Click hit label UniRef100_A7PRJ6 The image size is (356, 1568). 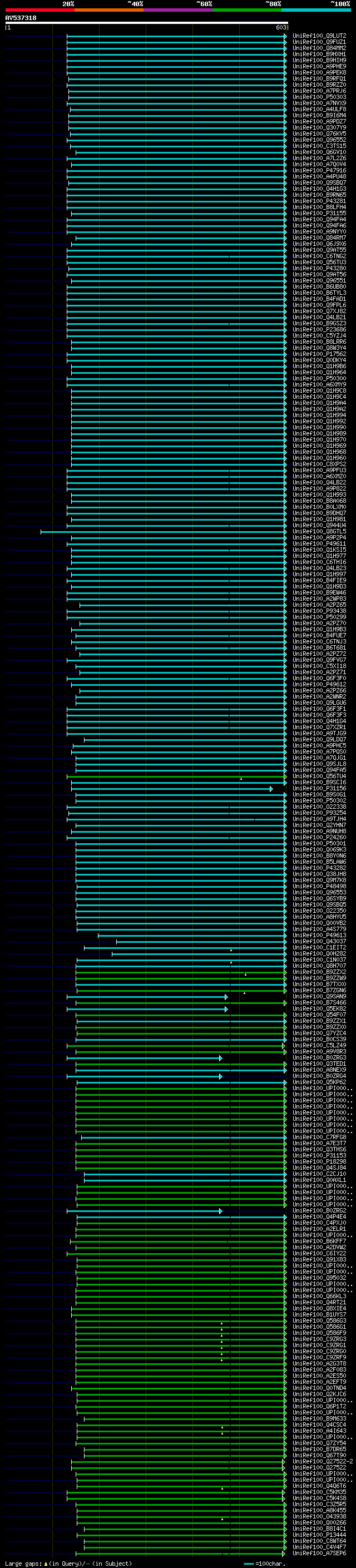319,91
